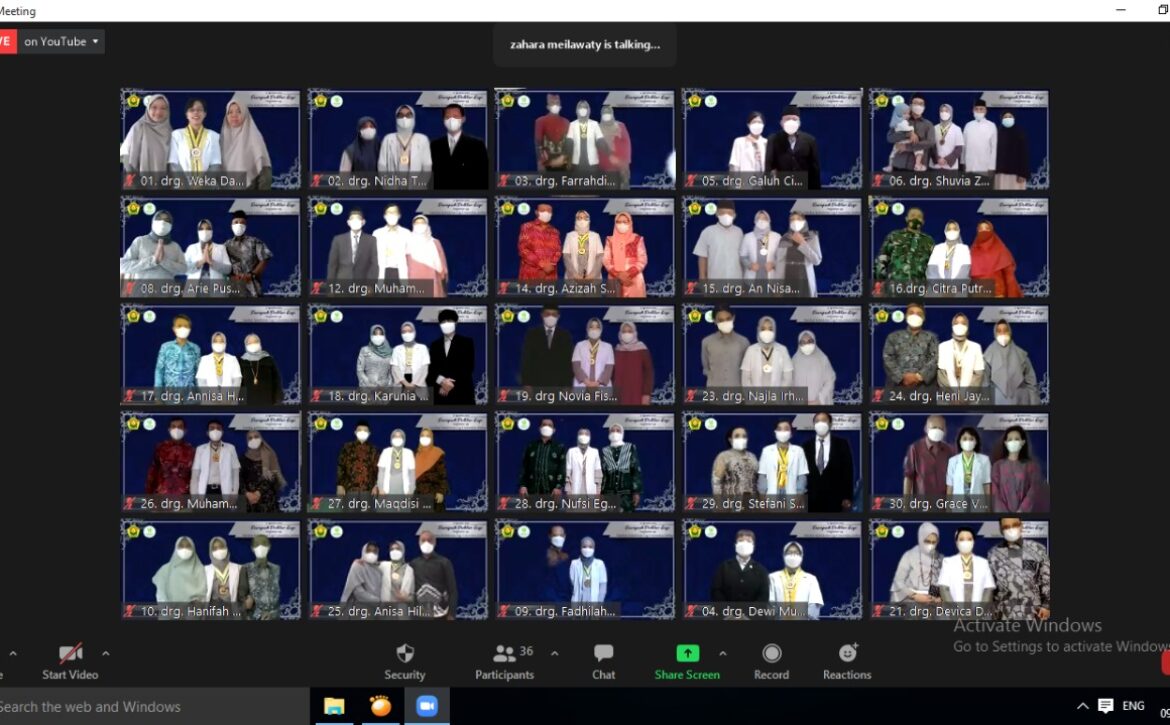1170x725 pixels.
Task: Expand the Share Screen options arrow
Action: [x=723, y=653]
